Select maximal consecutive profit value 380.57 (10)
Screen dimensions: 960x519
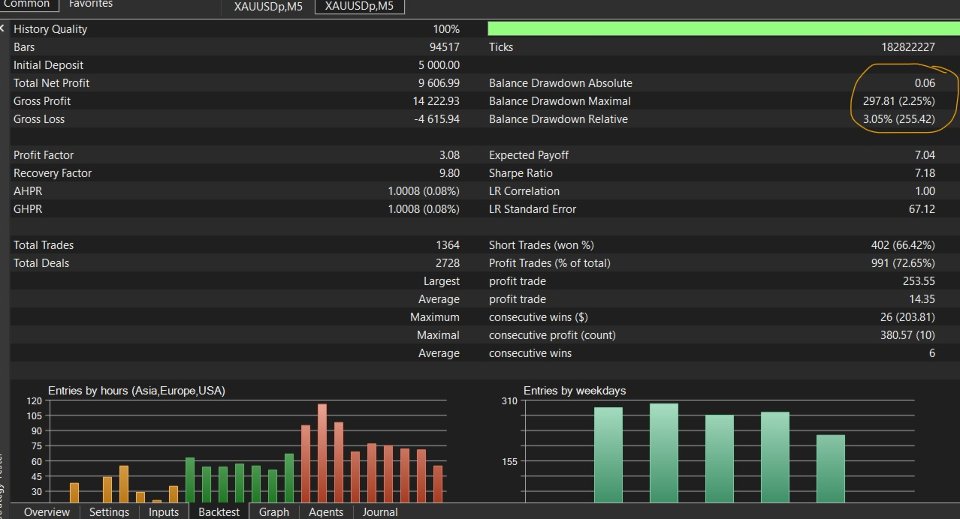[x=907, y=335]
